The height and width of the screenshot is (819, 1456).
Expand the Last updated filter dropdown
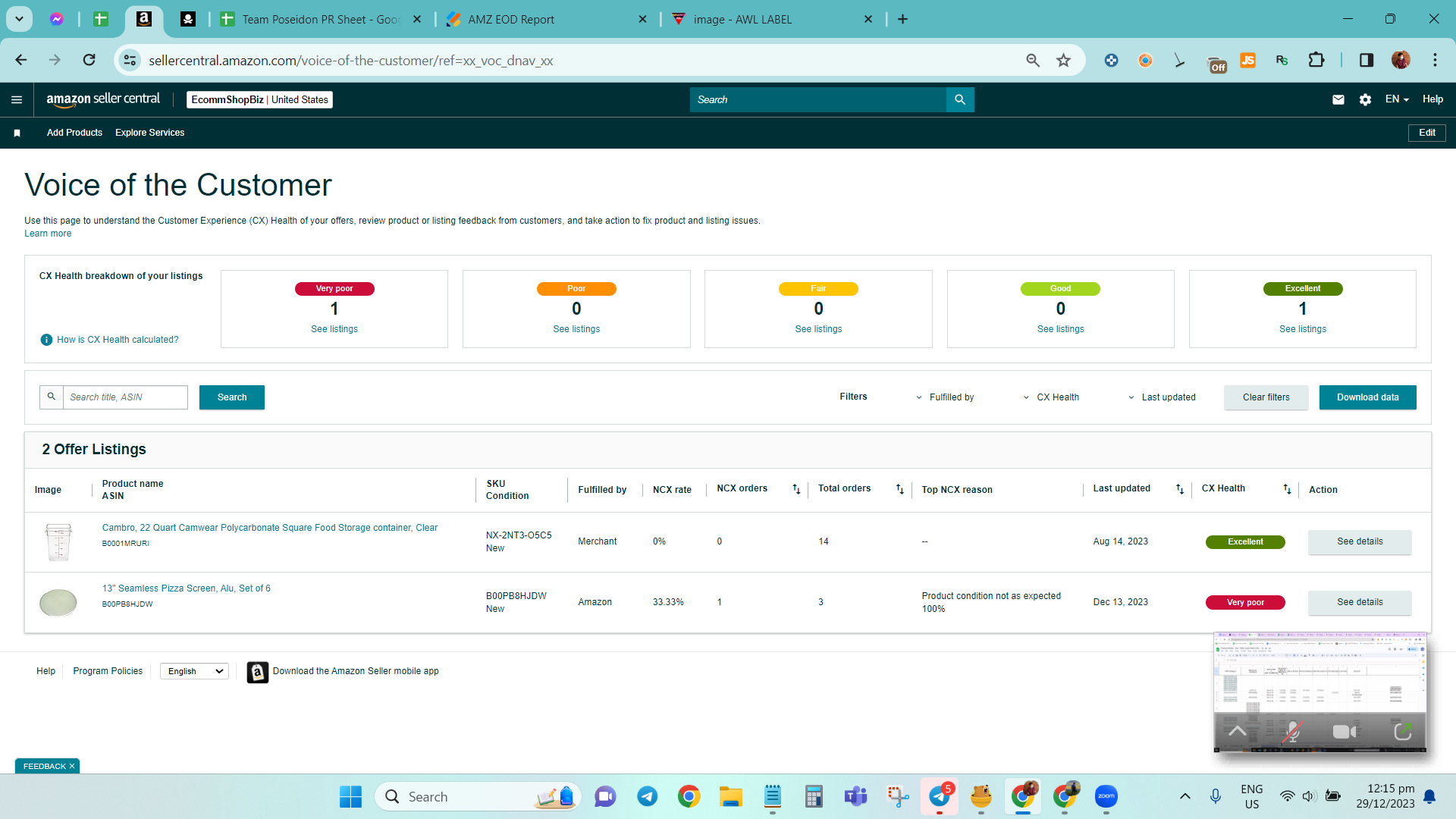(x=1162, y=397)
